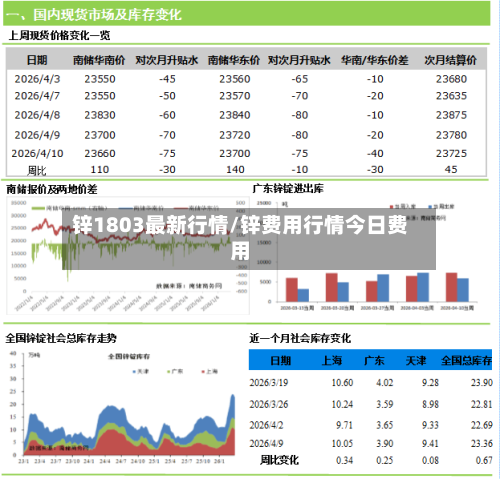Click the value 23560
The height and width of the screenshot is (479, 500).
(235, 79)
